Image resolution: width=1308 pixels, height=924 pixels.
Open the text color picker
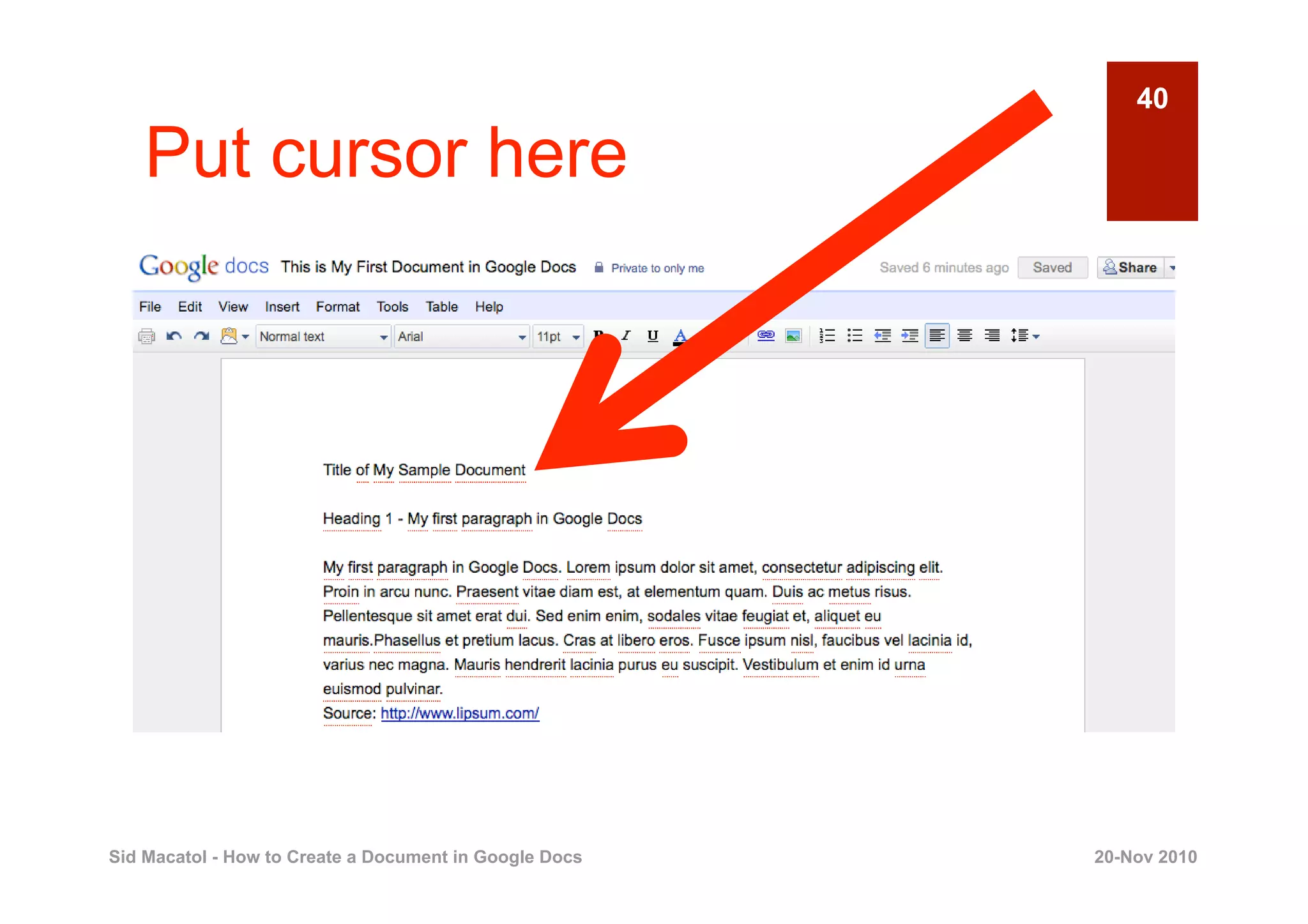tap(680, 337)
